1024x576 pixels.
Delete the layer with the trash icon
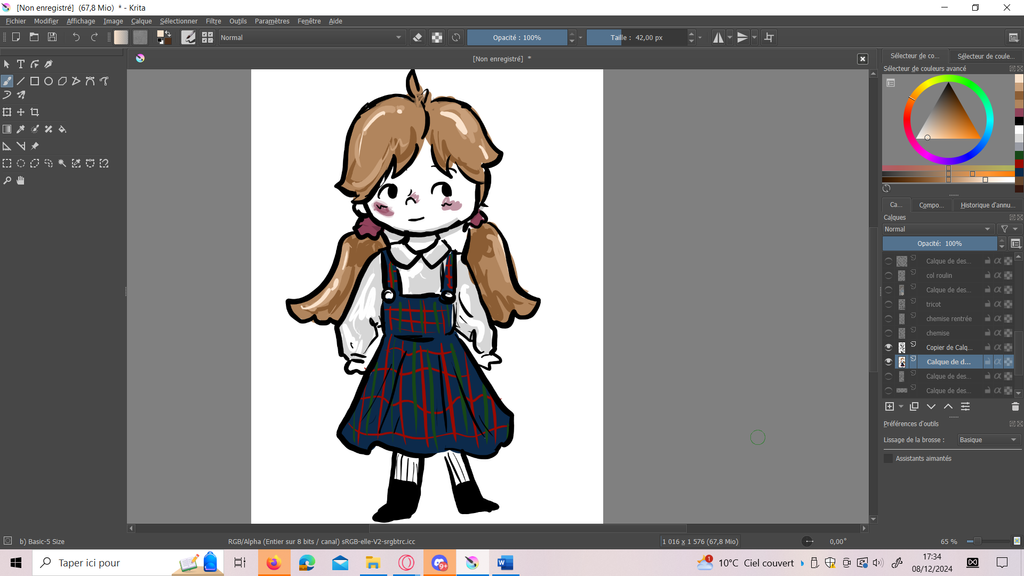(x=1015, y=407)
